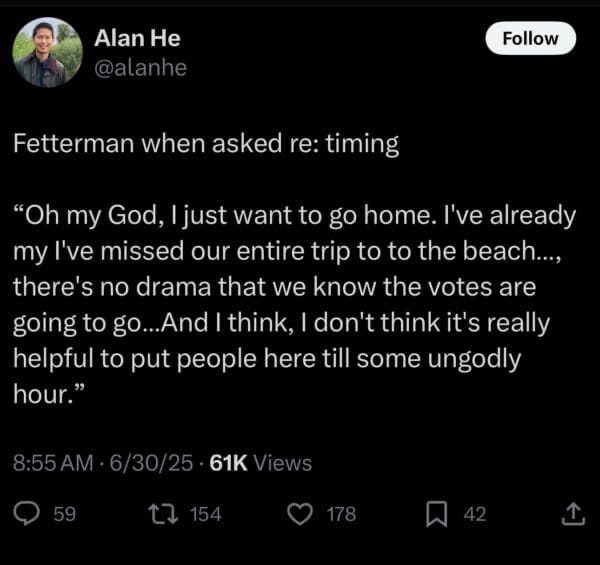Viewport: 600px width, 565px height.
Task: Click the 'Views' label text
Action: (283, 462)
